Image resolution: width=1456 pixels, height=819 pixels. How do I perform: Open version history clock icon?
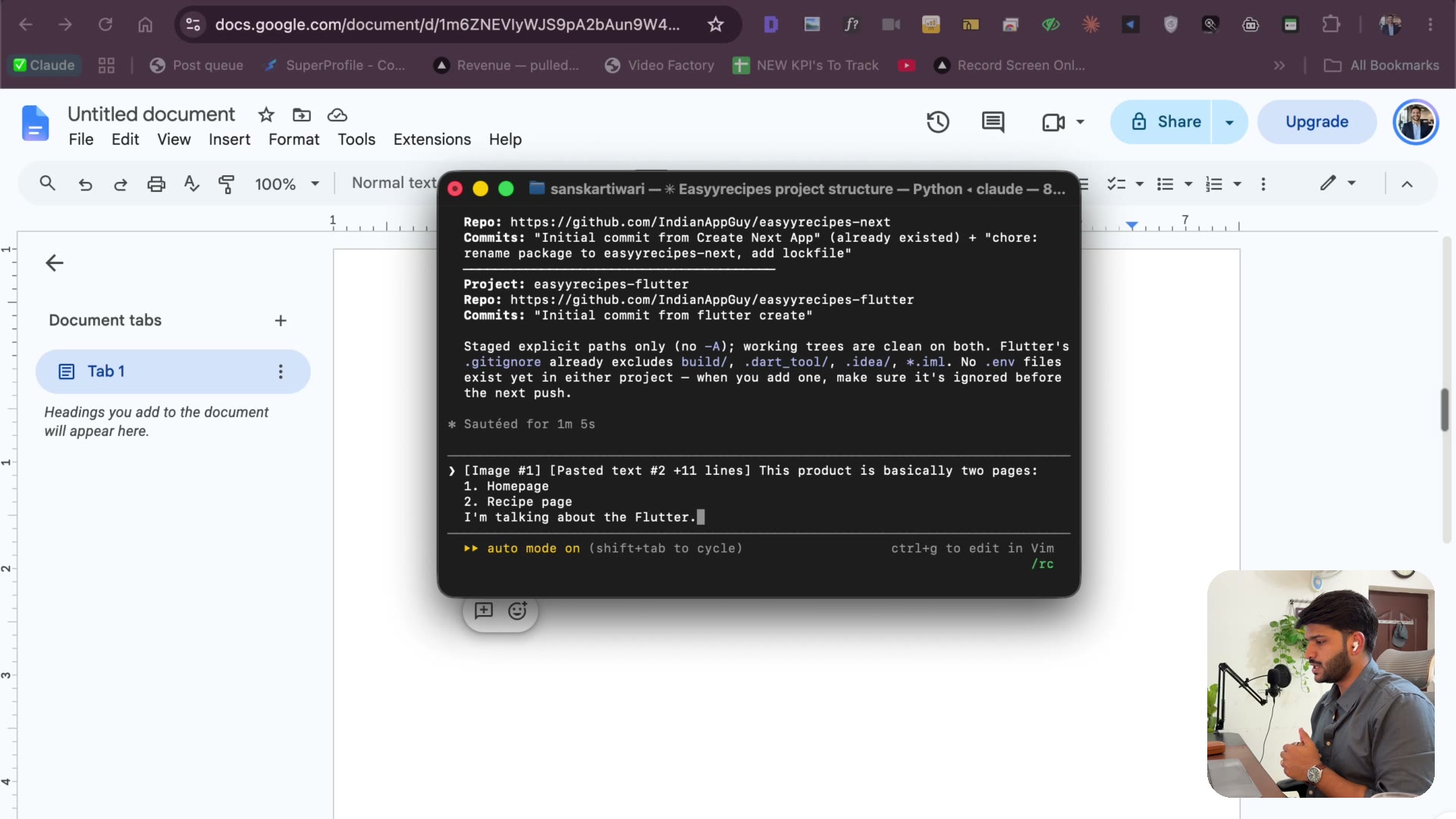[x=938, y=122]
